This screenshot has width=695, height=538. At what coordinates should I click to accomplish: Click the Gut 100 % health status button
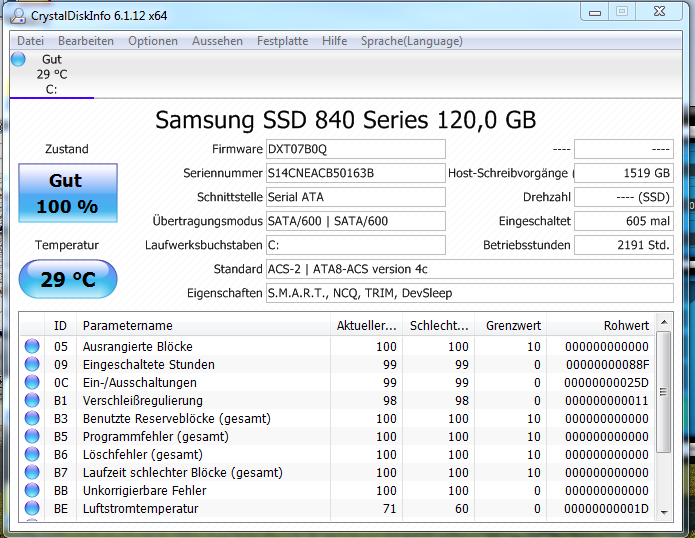(68, 193)
